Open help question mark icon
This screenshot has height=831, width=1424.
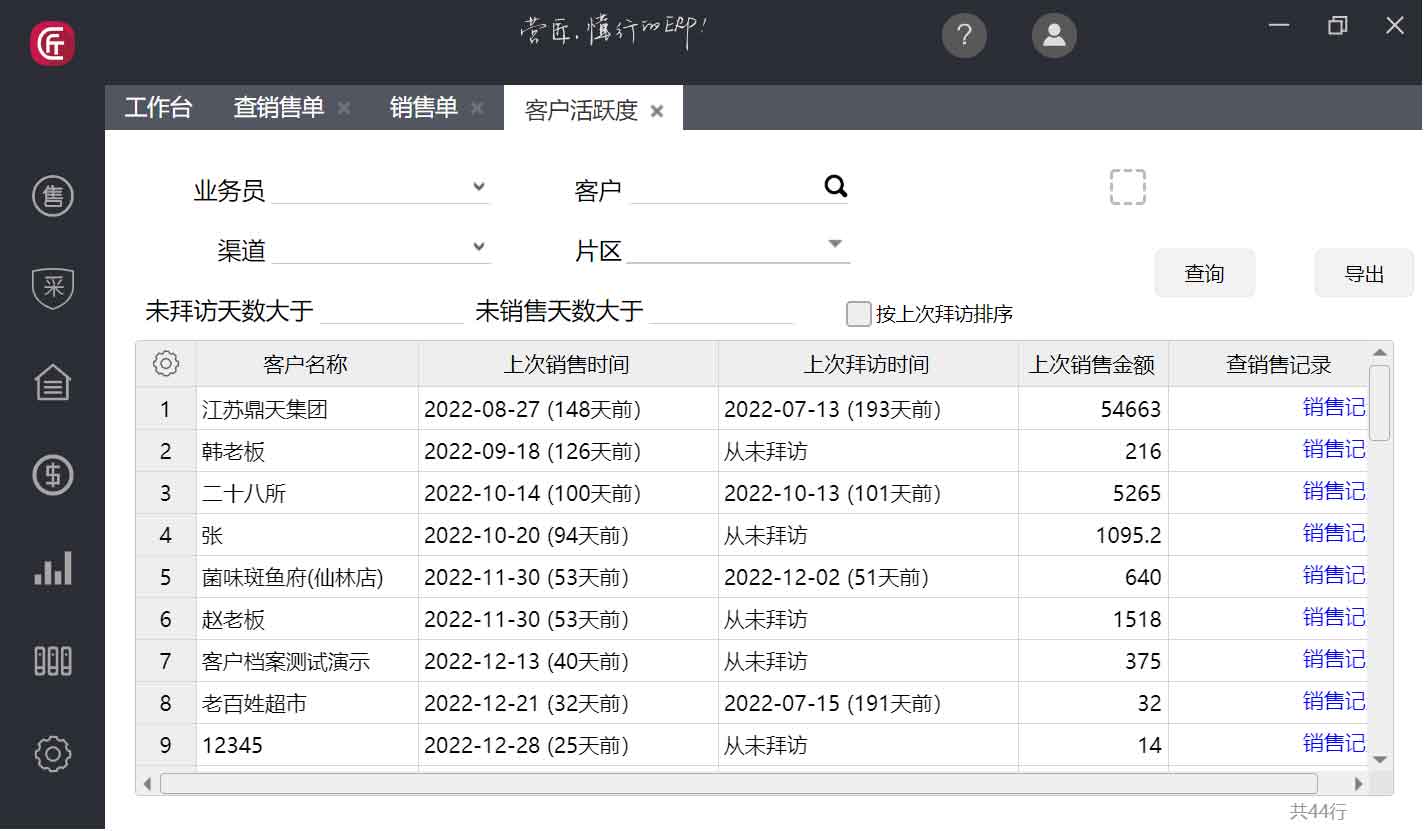[964, 36]
